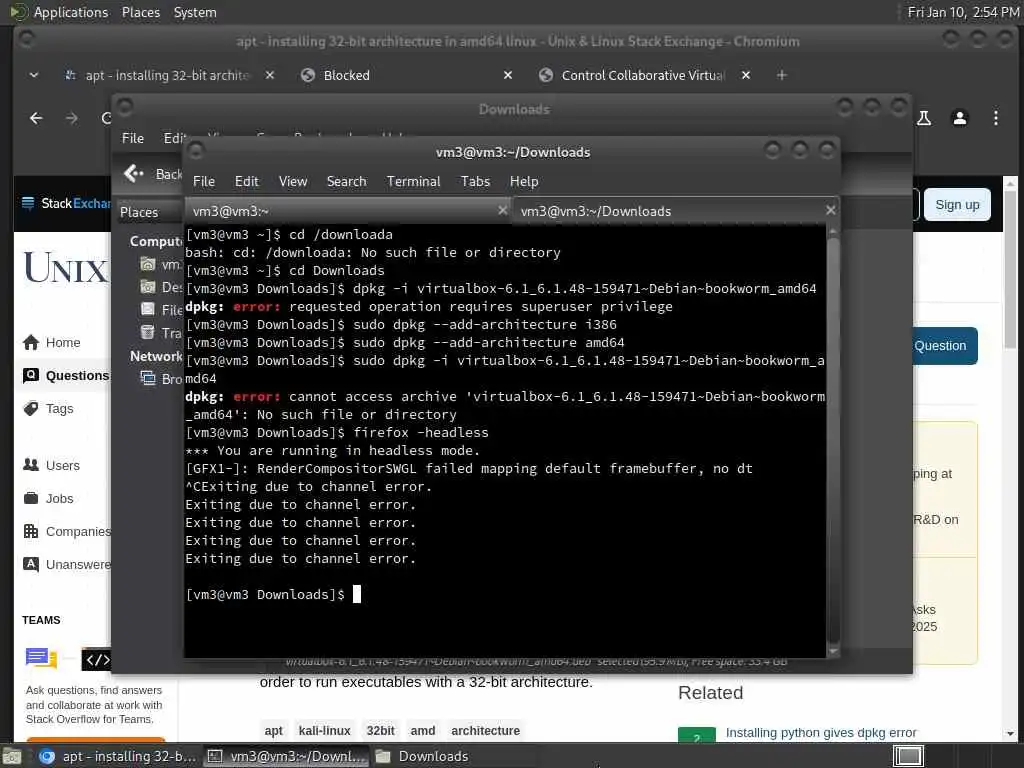Close the Blocked browser tab
This screenshot has width=1024, height=768.
click(x=508, y=75)
